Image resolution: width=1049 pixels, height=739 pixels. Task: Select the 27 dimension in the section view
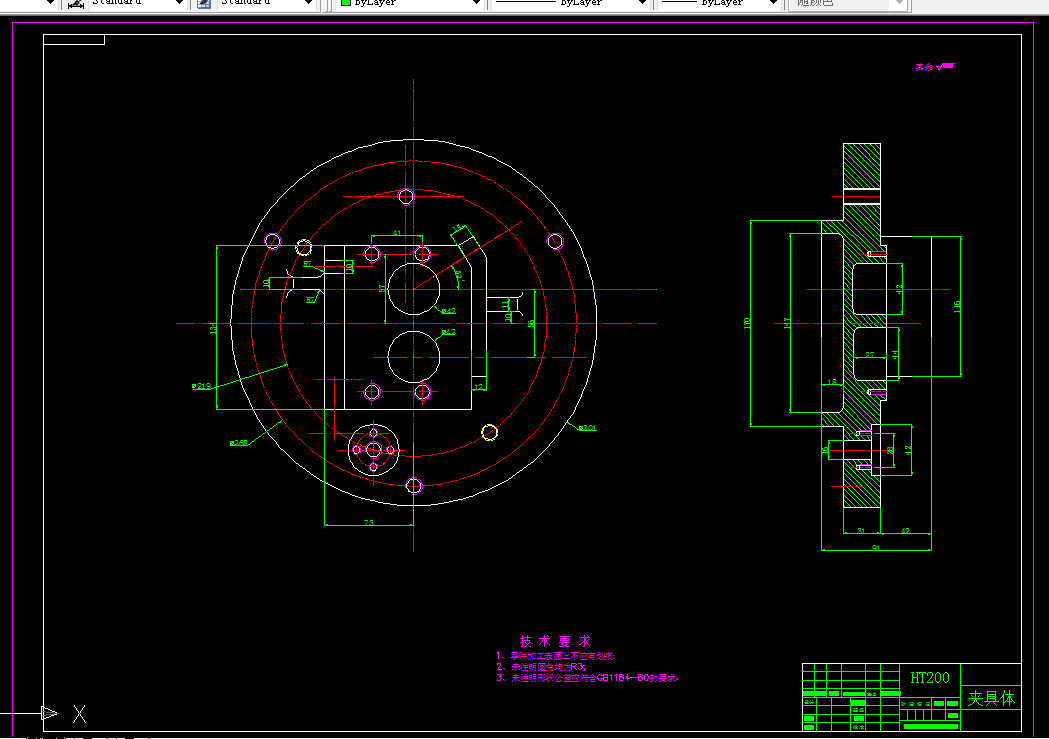click(870, 354)
